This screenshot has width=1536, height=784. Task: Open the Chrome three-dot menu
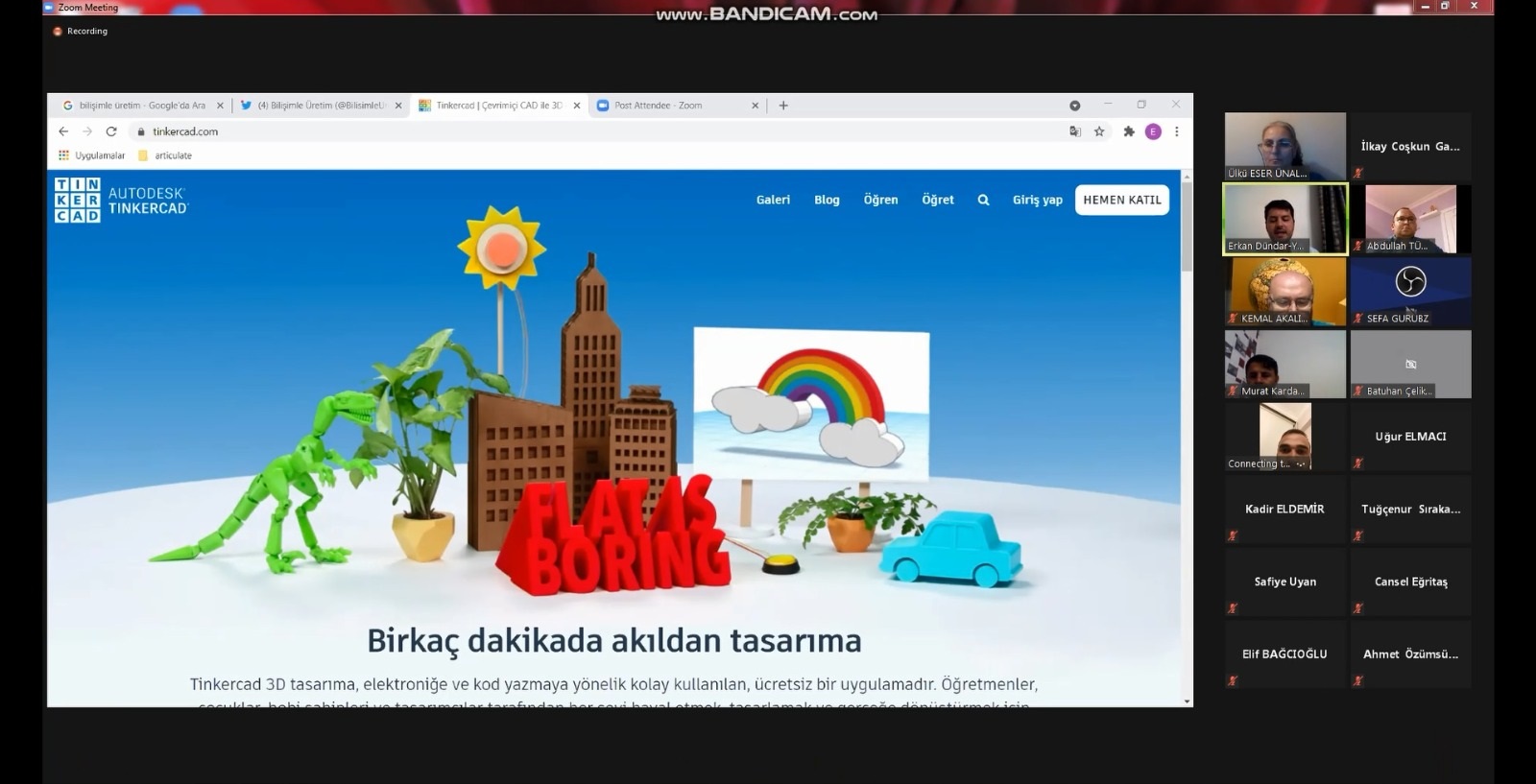click(x=1177, y=131)
